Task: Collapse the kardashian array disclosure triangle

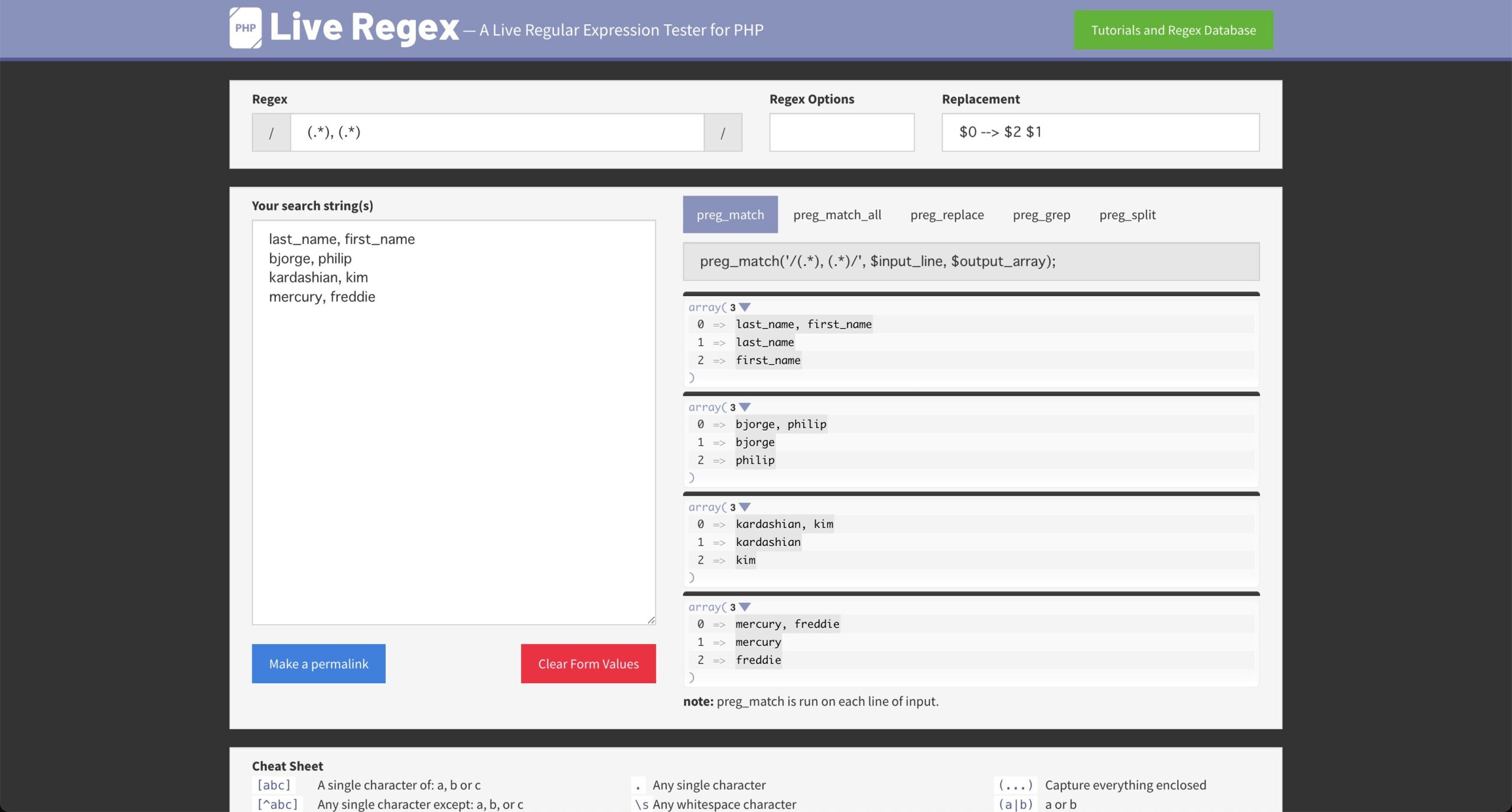Action: click(x=745, y=507)
